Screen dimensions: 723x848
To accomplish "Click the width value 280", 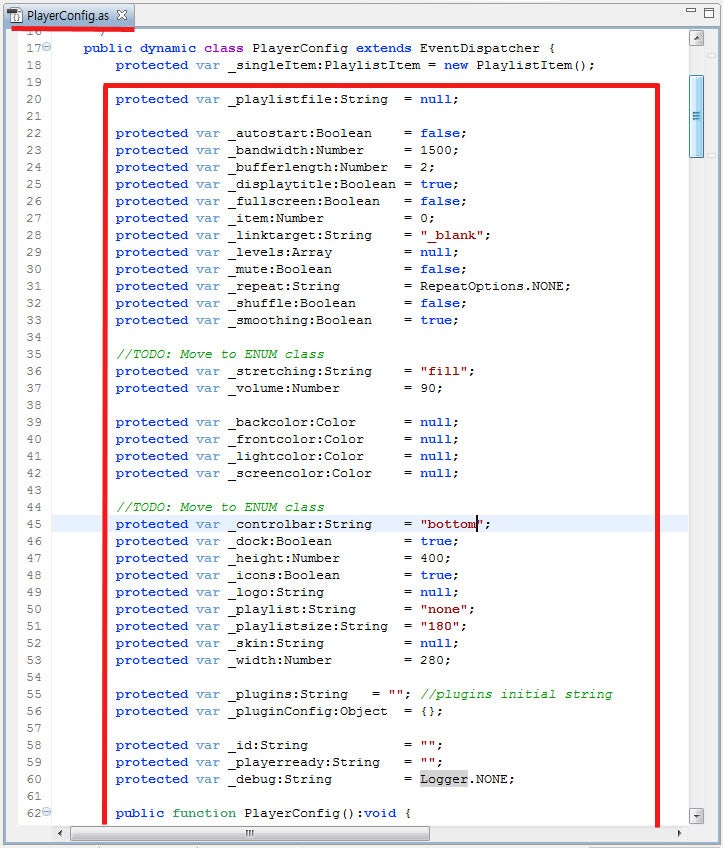I will click(x=432, y=660).
